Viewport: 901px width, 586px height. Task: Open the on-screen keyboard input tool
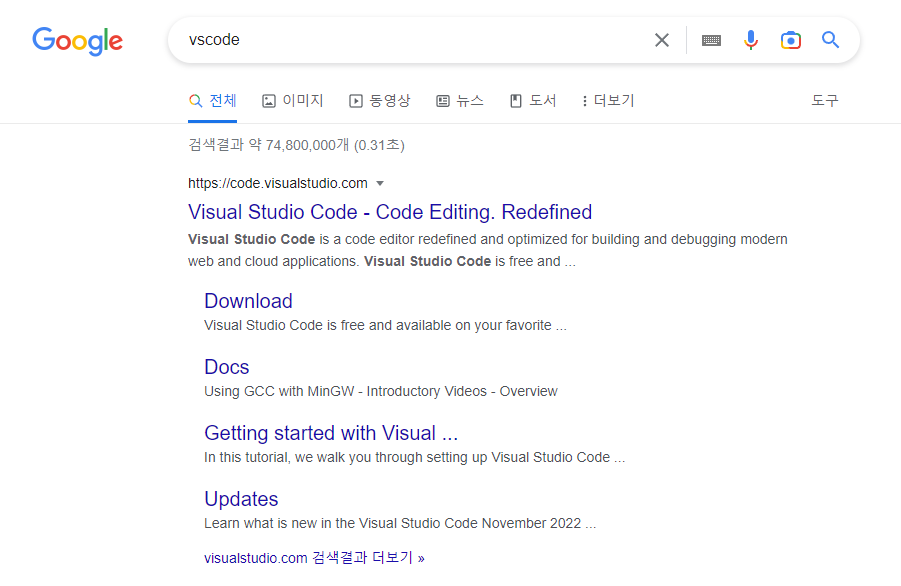click(711, 40)
